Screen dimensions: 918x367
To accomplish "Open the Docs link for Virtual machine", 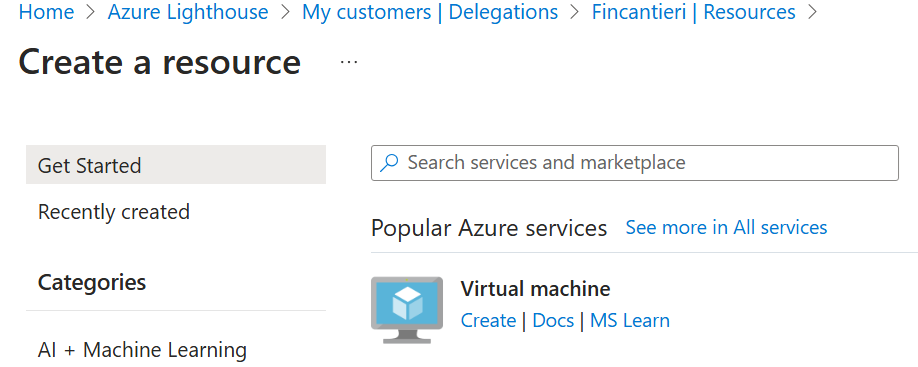I will [x=553, y=321].
